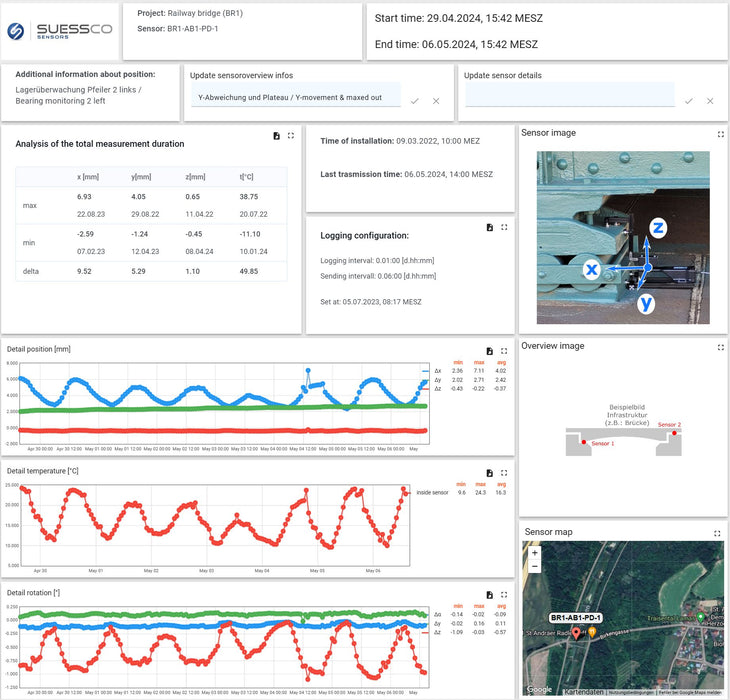Export the Logging configuration file

click(x=489, y=228)
